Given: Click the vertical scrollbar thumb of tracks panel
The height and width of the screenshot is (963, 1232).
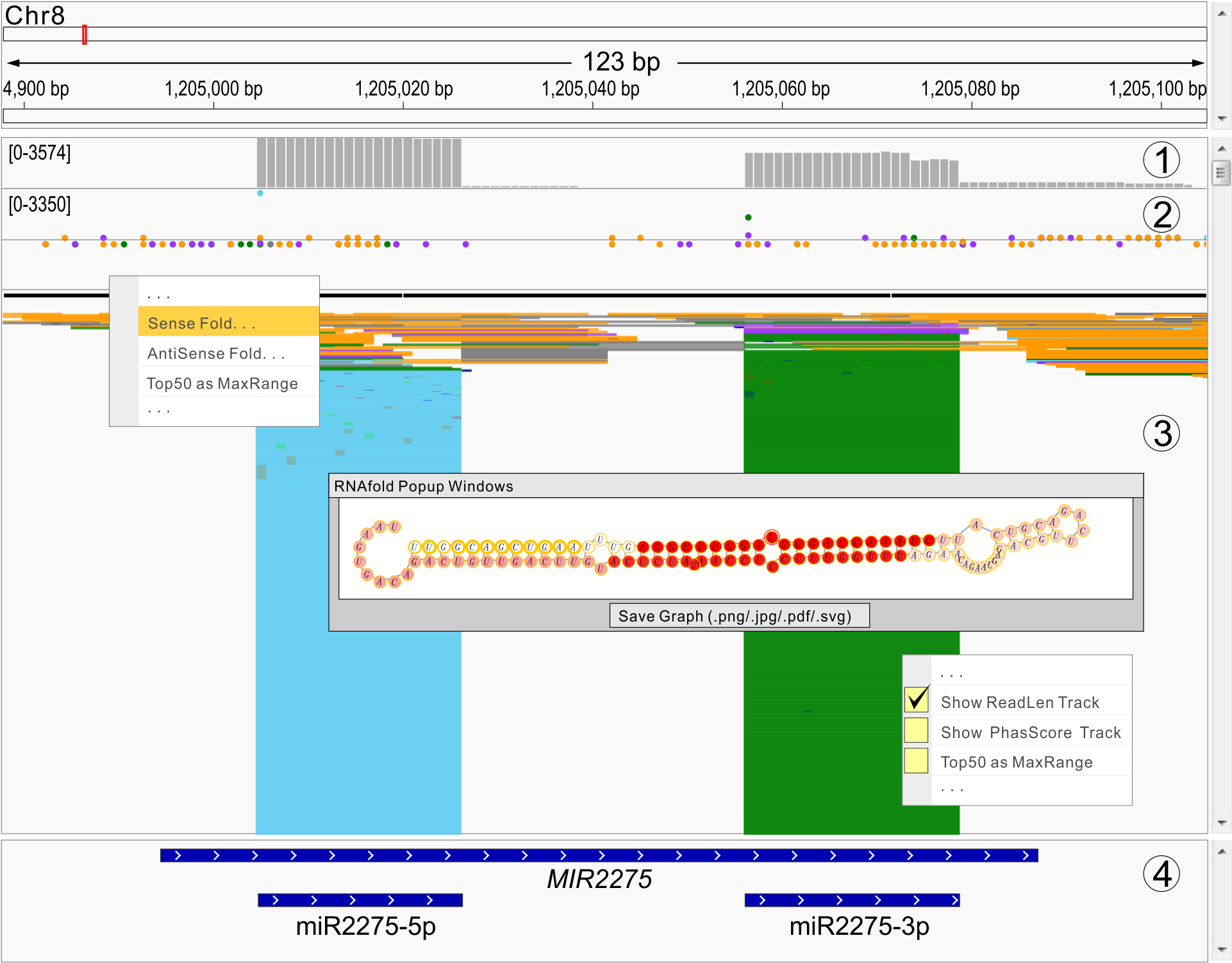Looking at the screenshot, I should point(1220,172).
